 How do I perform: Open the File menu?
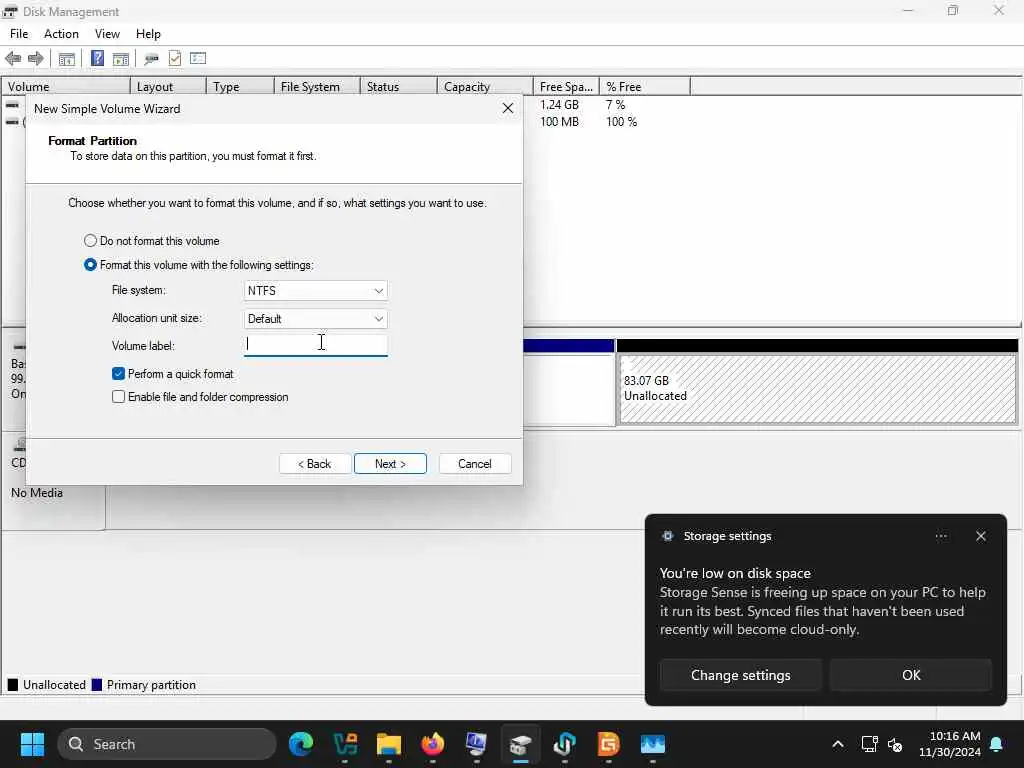(19, 34)
